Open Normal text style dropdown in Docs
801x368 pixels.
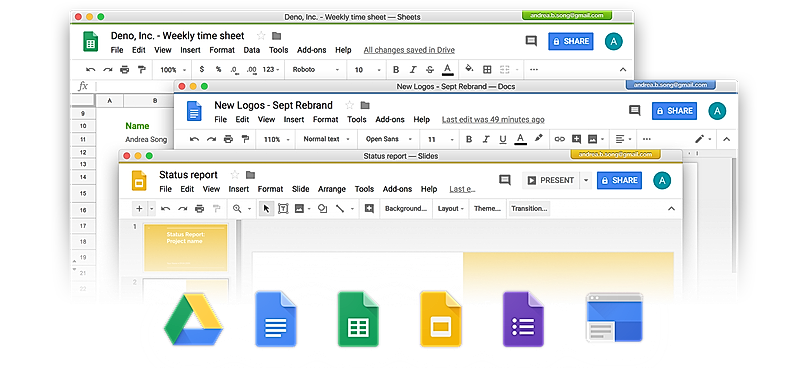pyautogui.click(x=326, y=139)
